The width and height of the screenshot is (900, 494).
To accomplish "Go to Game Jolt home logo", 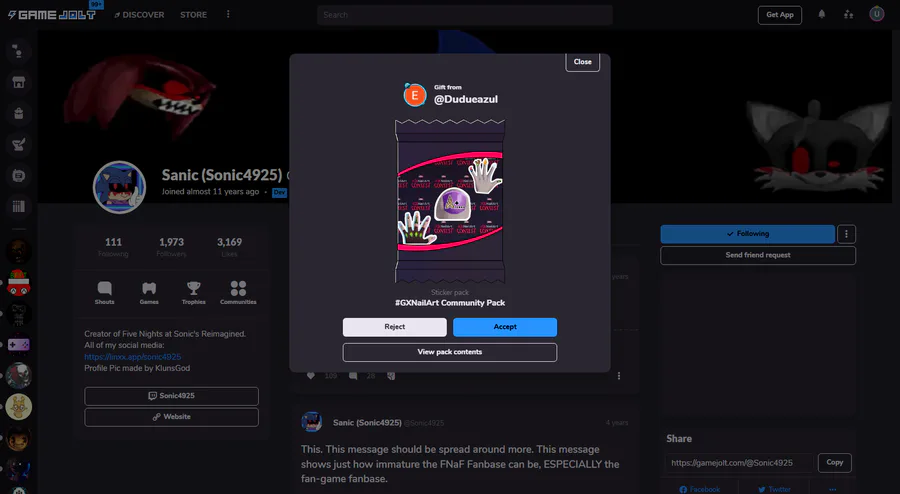I will (x=52, y=15).
